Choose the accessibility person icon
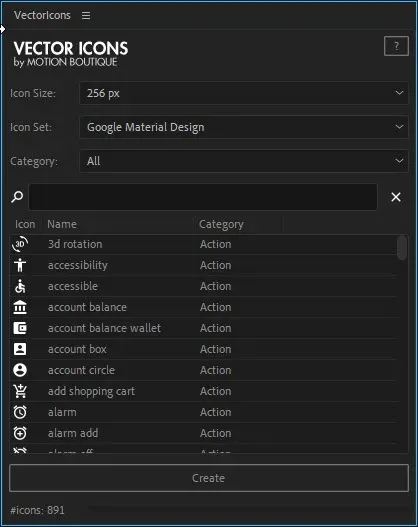This screenshot has width=418, height=527. [x=20, y=265]
